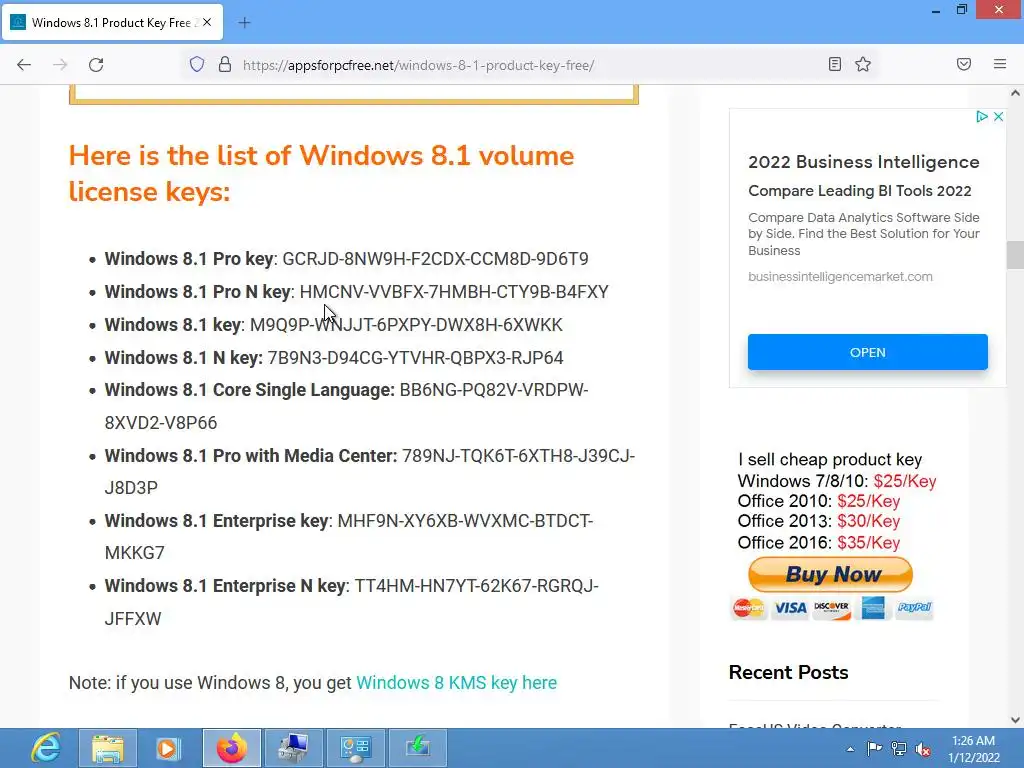
Task: Open the computer monitor taskbar app
Action: coord(293,748)
